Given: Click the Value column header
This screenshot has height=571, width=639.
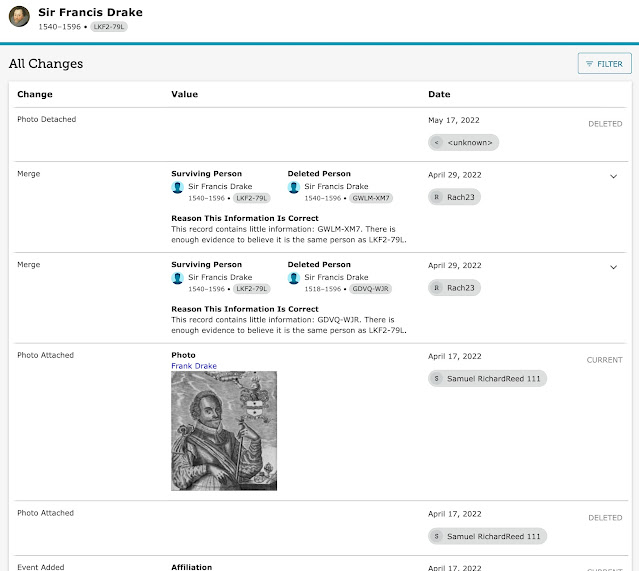Looking at the screenshot, I should tap(185, 95).
